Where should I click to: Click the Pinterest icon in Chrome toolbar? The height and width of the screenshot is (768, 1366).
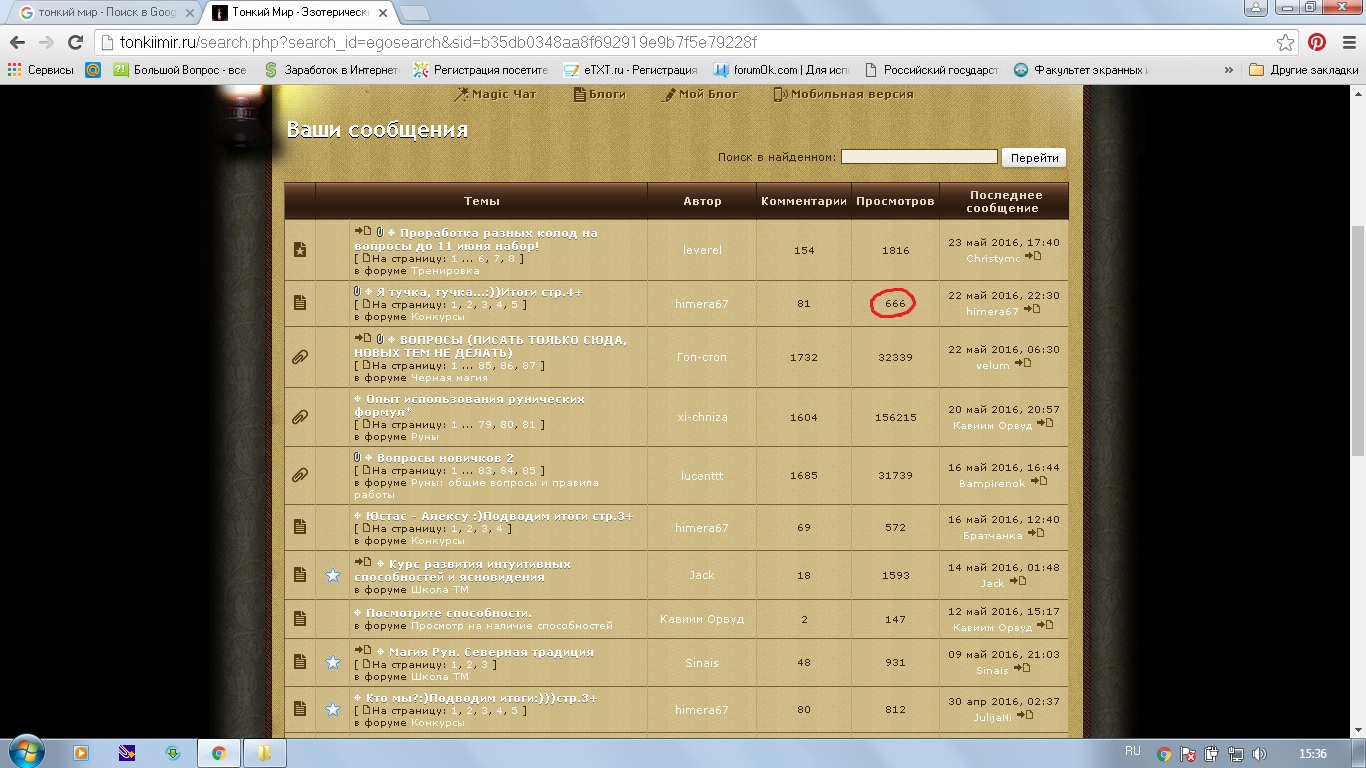[1317, 43]
